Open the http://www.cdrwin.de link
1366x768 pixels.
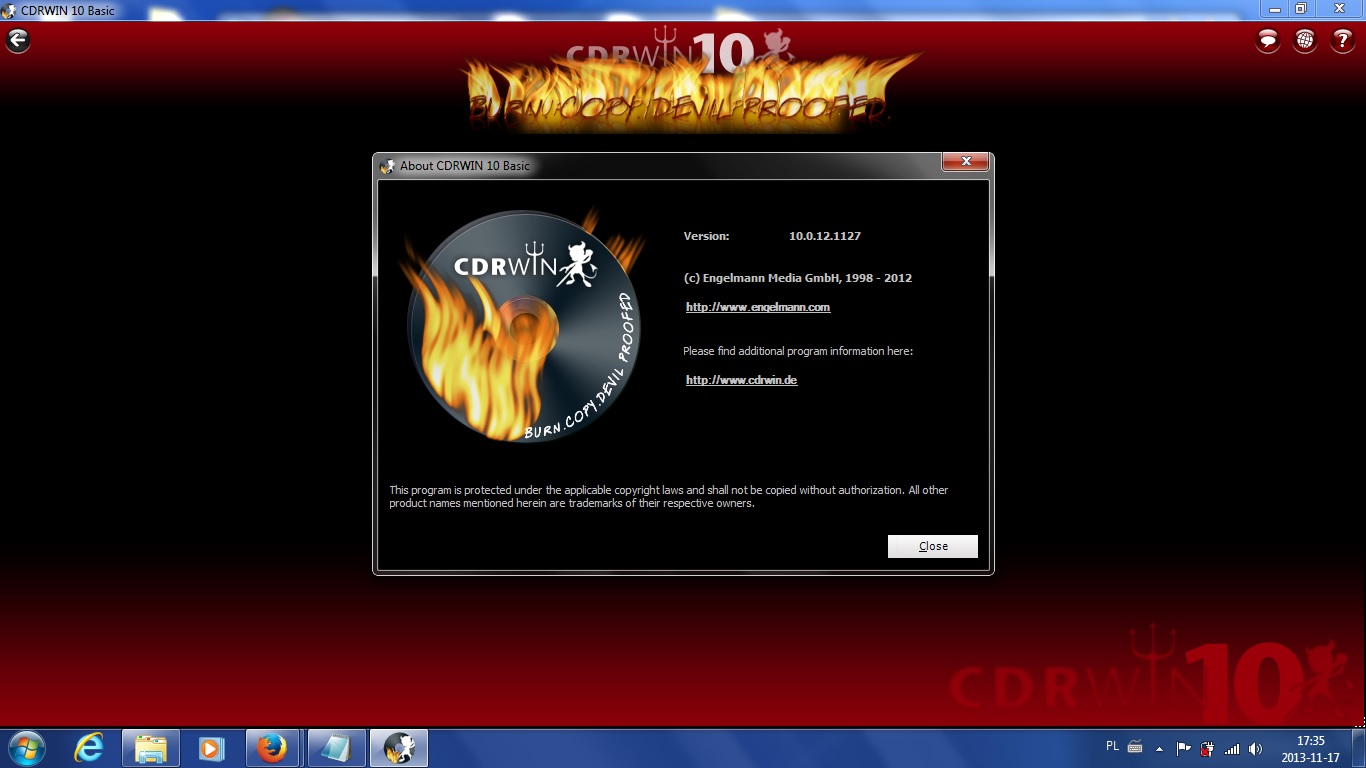point(741,380)
